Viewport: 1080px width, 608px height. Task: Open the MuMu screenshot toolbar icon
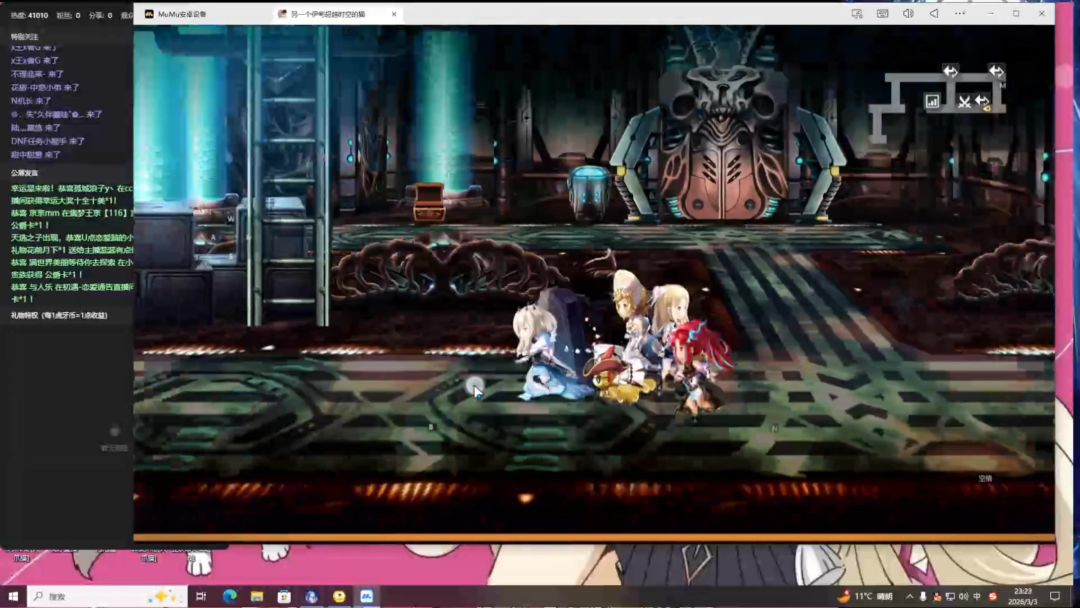point(857,14)
